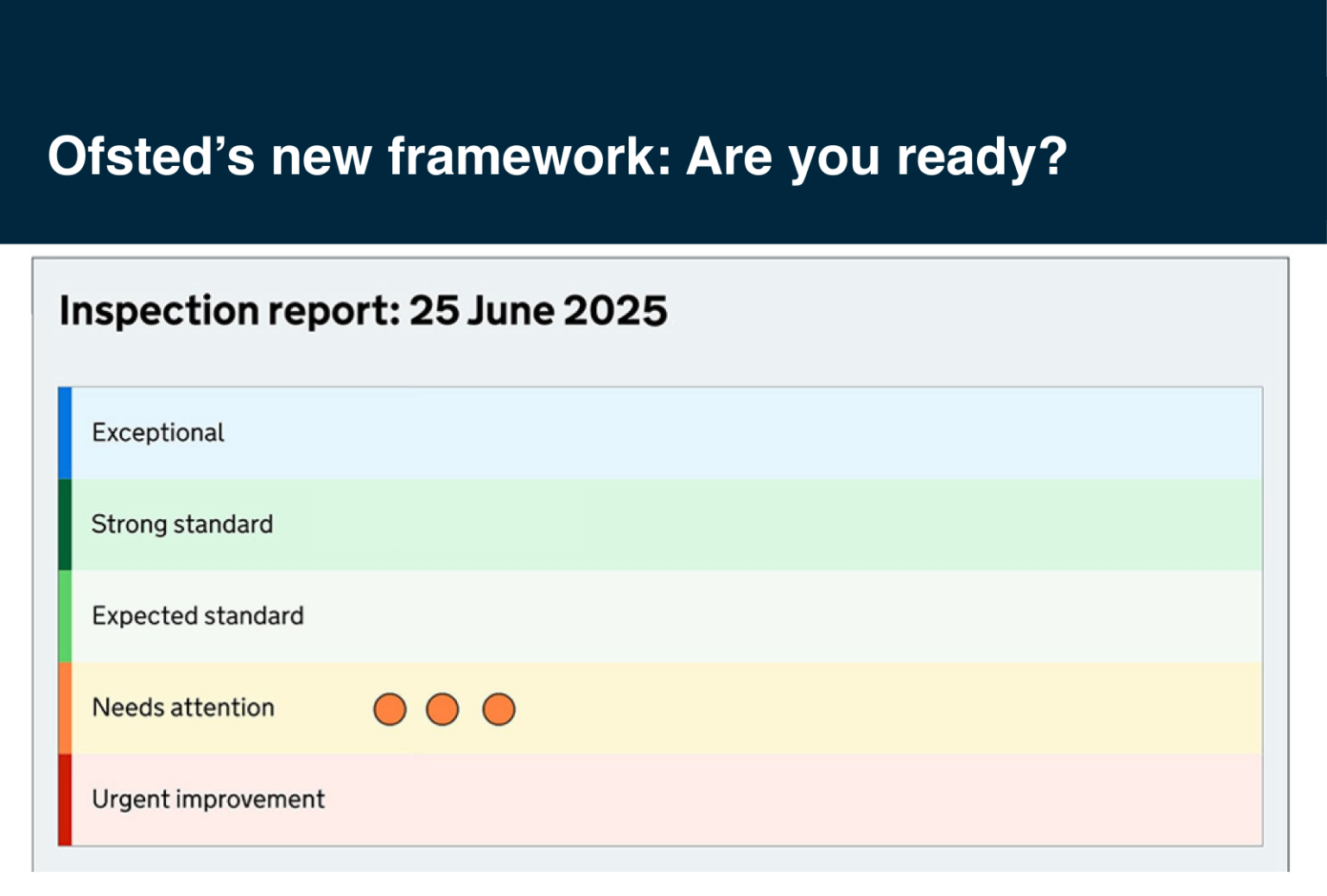Screen dimensions: 1327x896
Task: Click the last orange dot in Needs attention
Action: (498, 709)
